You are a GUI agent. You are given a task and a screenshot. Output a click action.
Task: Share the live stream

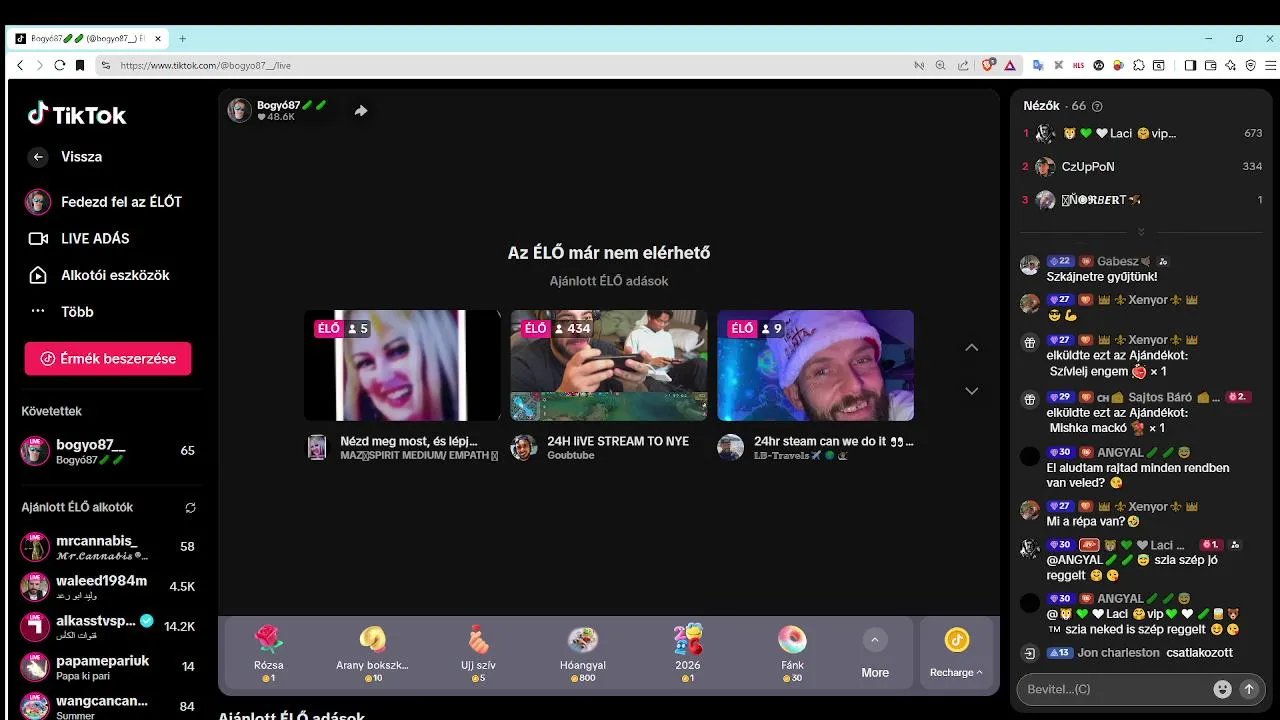pos(361,111)
